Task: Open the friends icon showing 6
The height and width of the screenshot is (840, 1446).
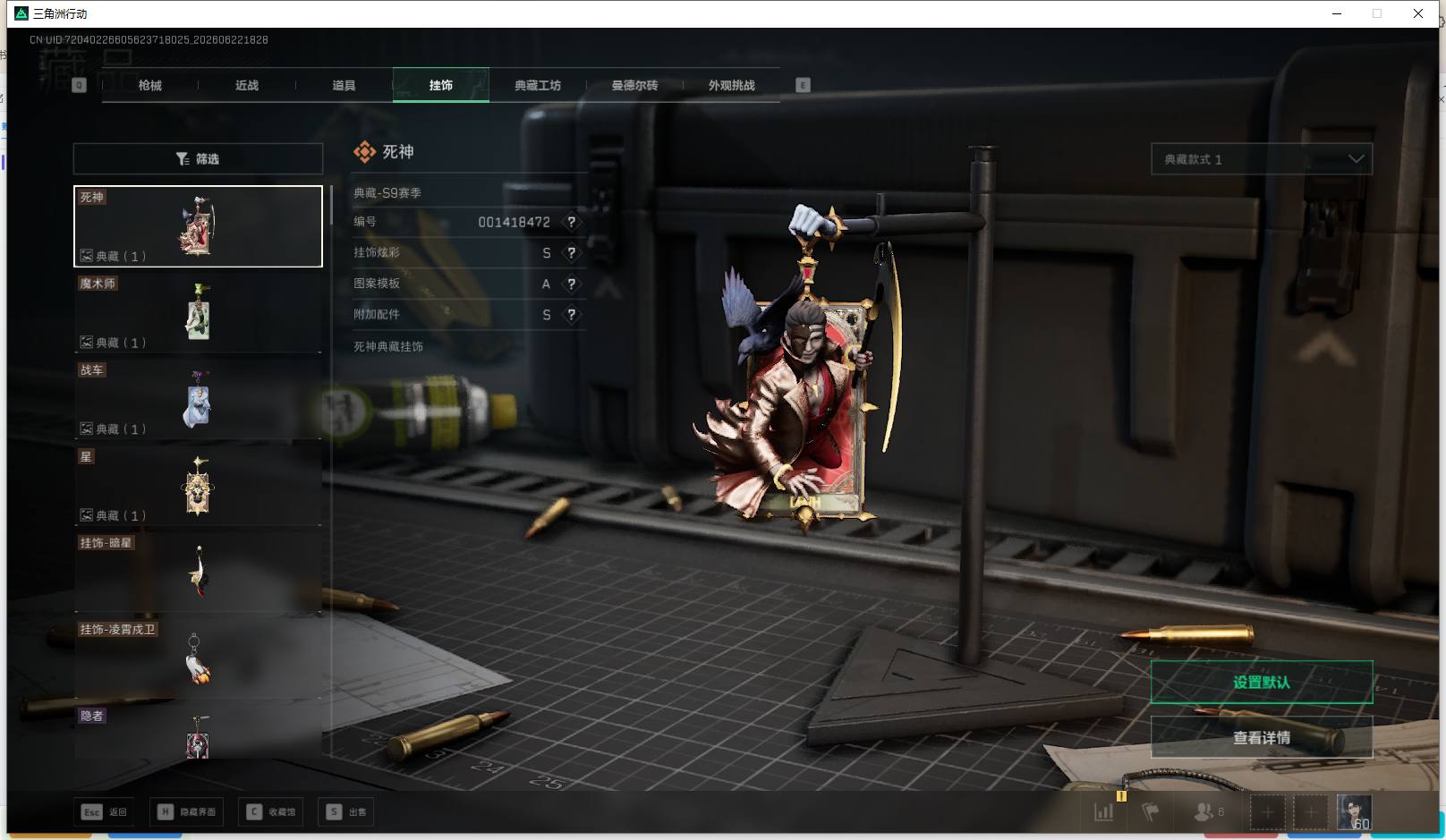Action: pyautogui.click(x=1208, y=812)
